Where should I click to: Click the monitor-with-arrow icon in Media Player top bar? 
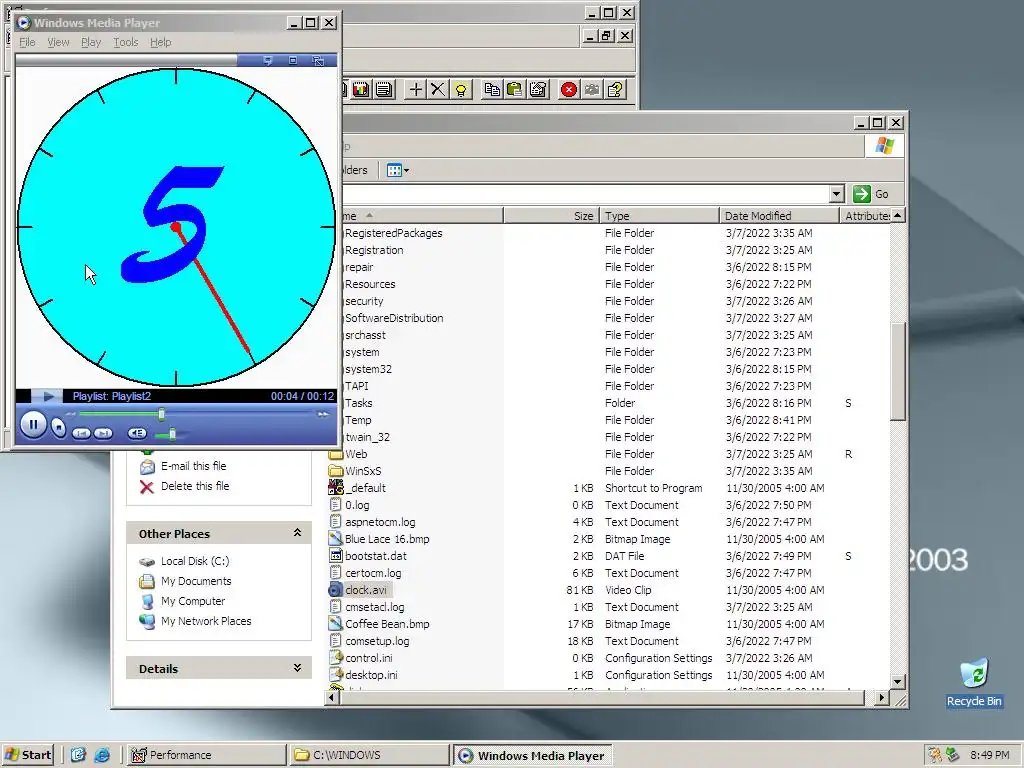(x=268, y=61)
